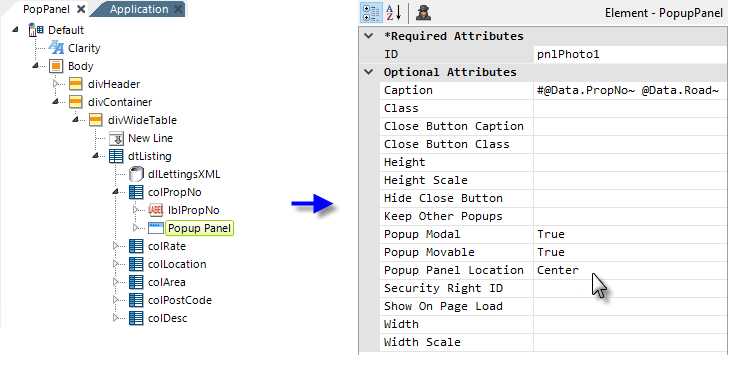Click the Width attribute value field
730x377 pixels.
(x=630, y=324)
